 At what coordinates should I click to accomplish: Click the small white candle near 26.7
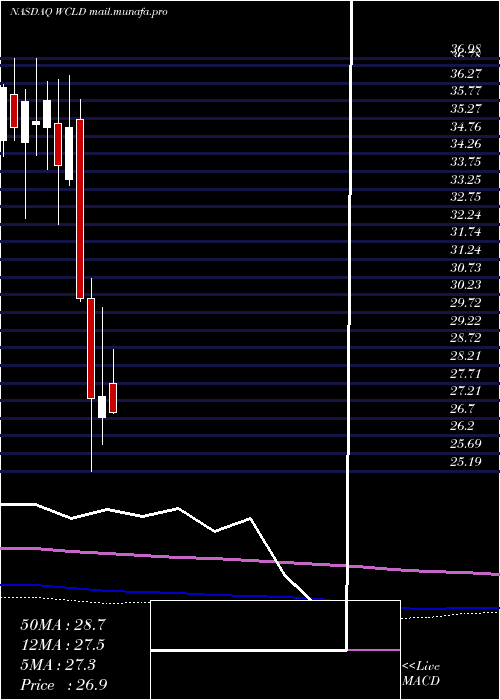[102, 407]
